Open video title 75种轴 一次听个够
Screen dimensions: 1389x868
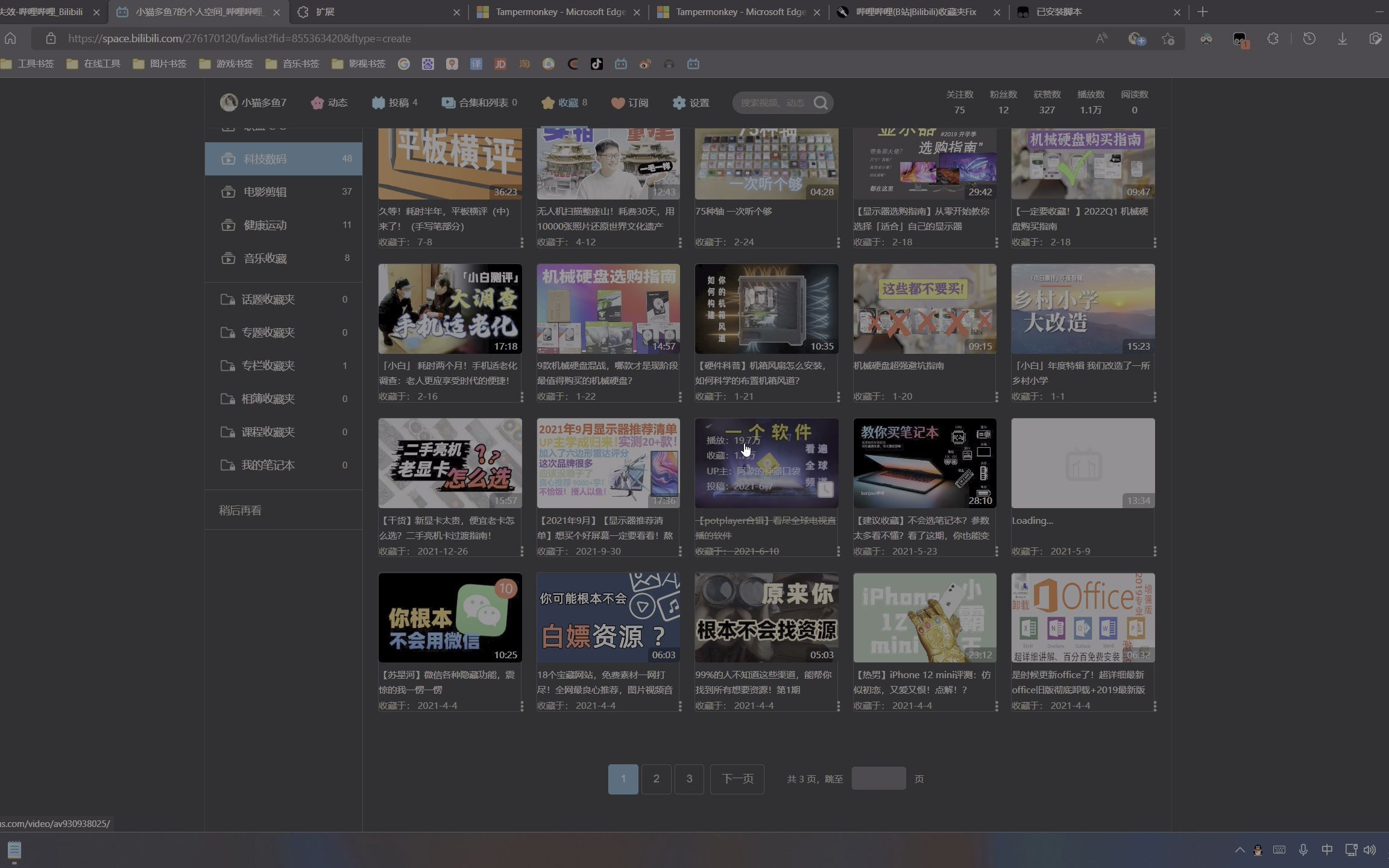pyautogui.click(x=733, y=212)
